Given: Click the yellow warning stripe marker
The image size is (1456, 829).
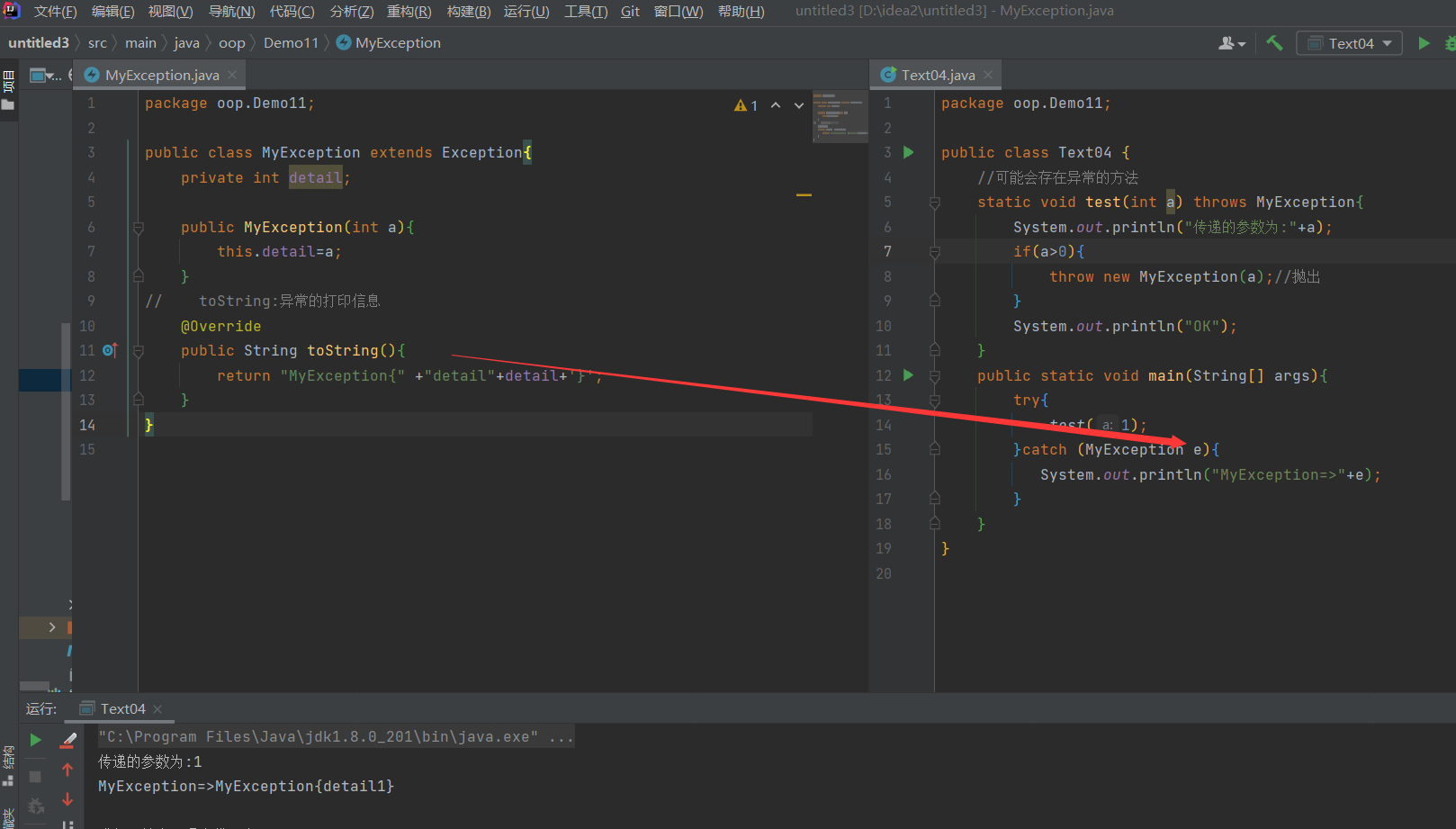Looking at the screenshot, I should click(x=804, y=194).
